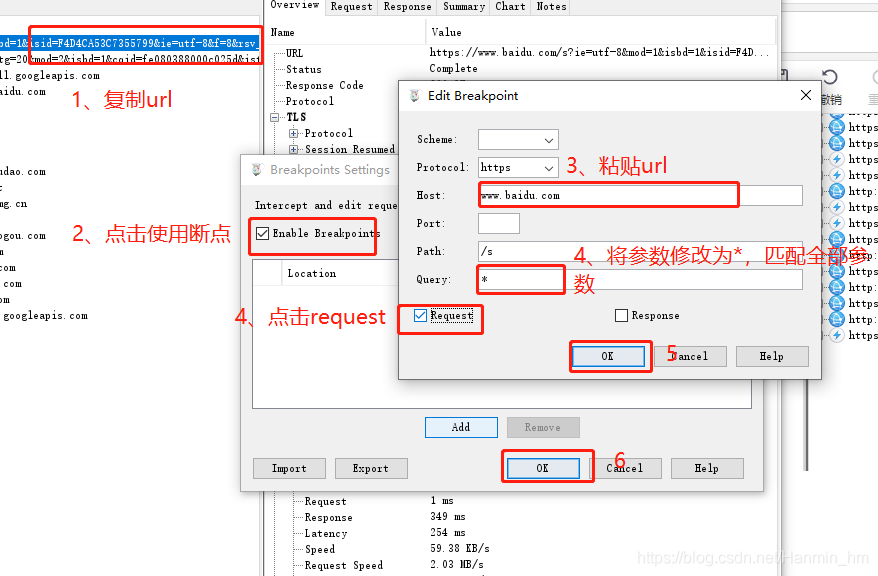Screen dimensions: 878x576
Task: Click the Host field containing www.baidu.com
Action: pos(640,195)
